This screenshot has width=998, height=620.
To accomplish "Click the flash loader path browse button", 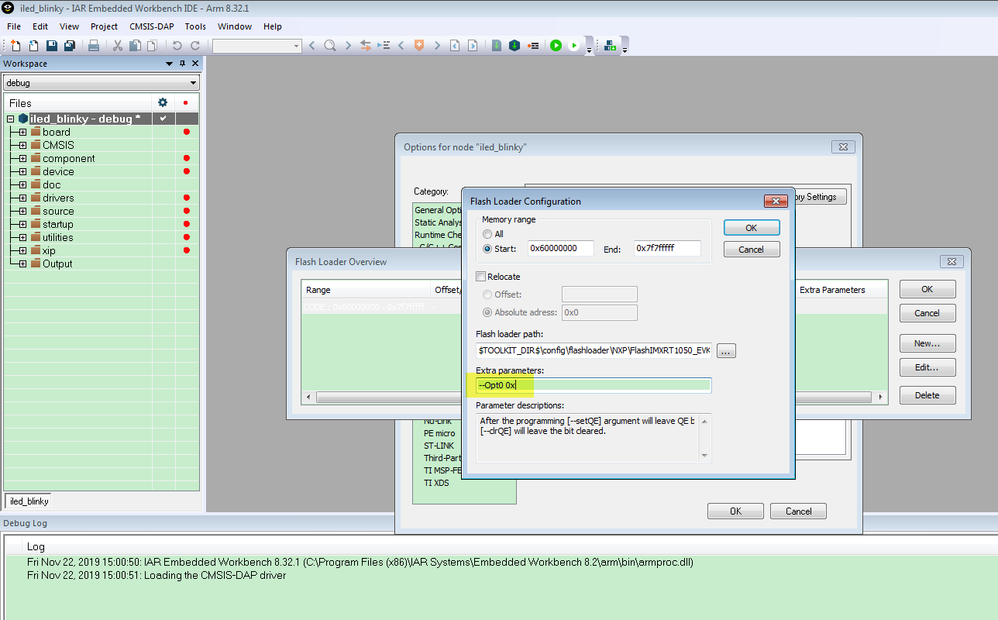I will (x=726, y=351).
